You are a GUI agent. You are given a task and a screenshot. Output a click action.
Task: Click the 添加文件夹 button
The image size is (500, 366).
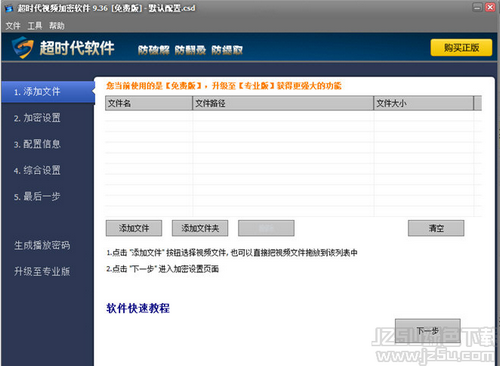(200, 228)
